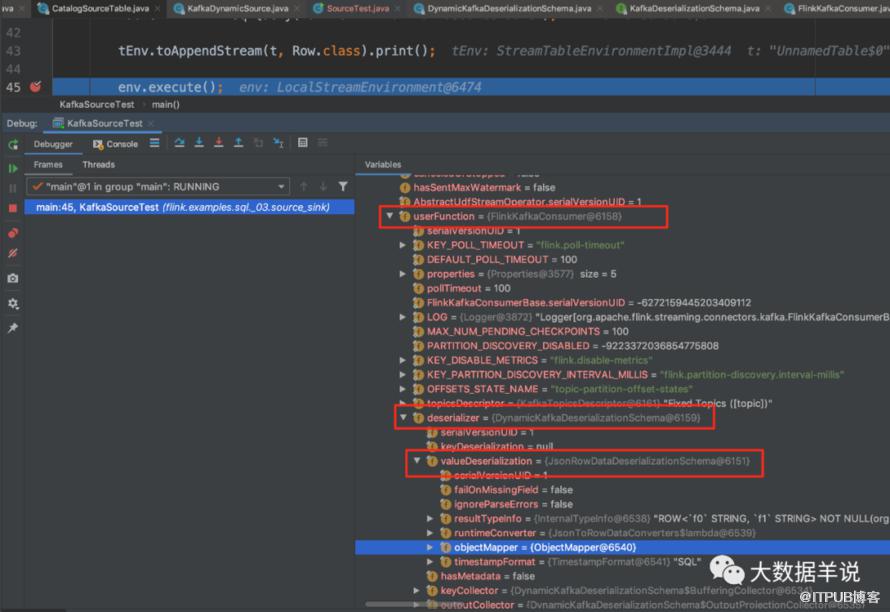The height and width of the screenshot is (612, 890).
Task: Toggle the frames filter funnel icon
Action: click(x=343, y=186)
